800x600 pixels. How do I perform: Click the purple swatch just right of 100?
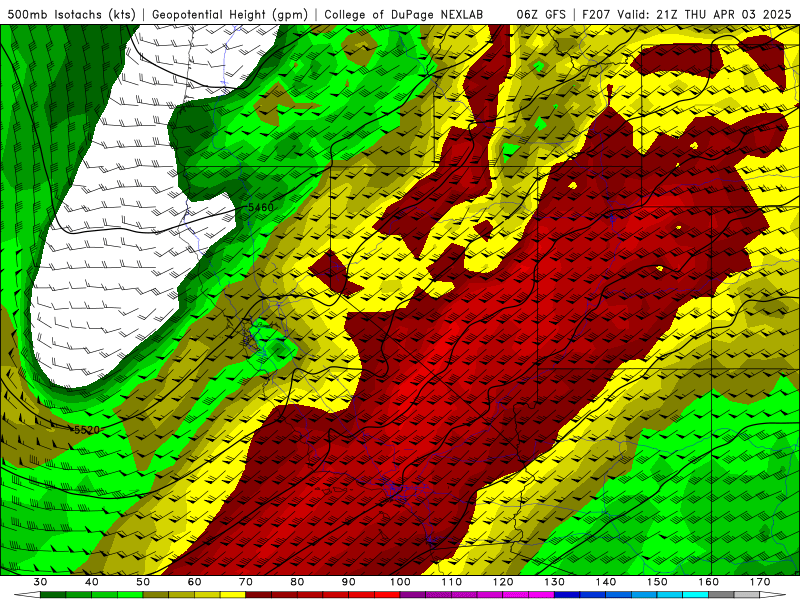click(x=413, y=595)
